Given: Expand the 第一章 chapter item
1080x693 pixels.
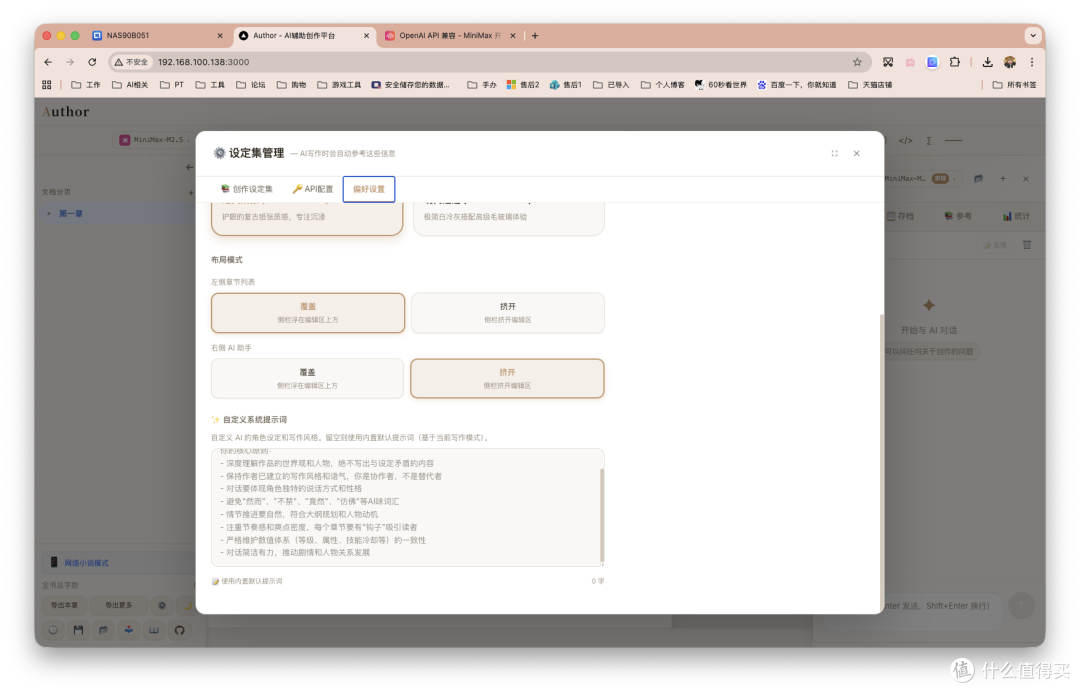Looking at the screenshot, I should point(49,214).
